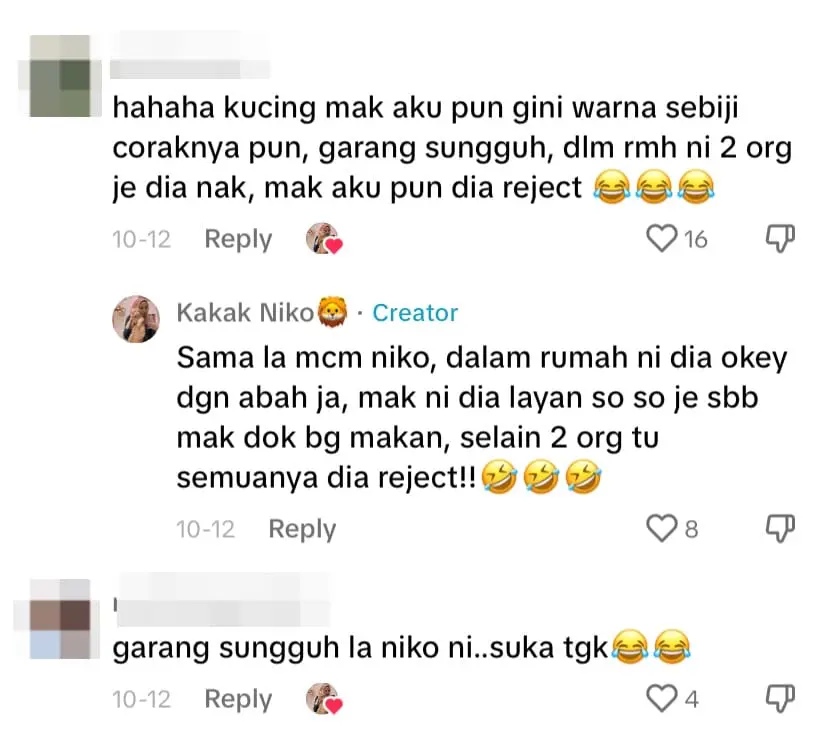Screen dimensions: 828x748
Task: Reply to the first comment
Action: 237,239
